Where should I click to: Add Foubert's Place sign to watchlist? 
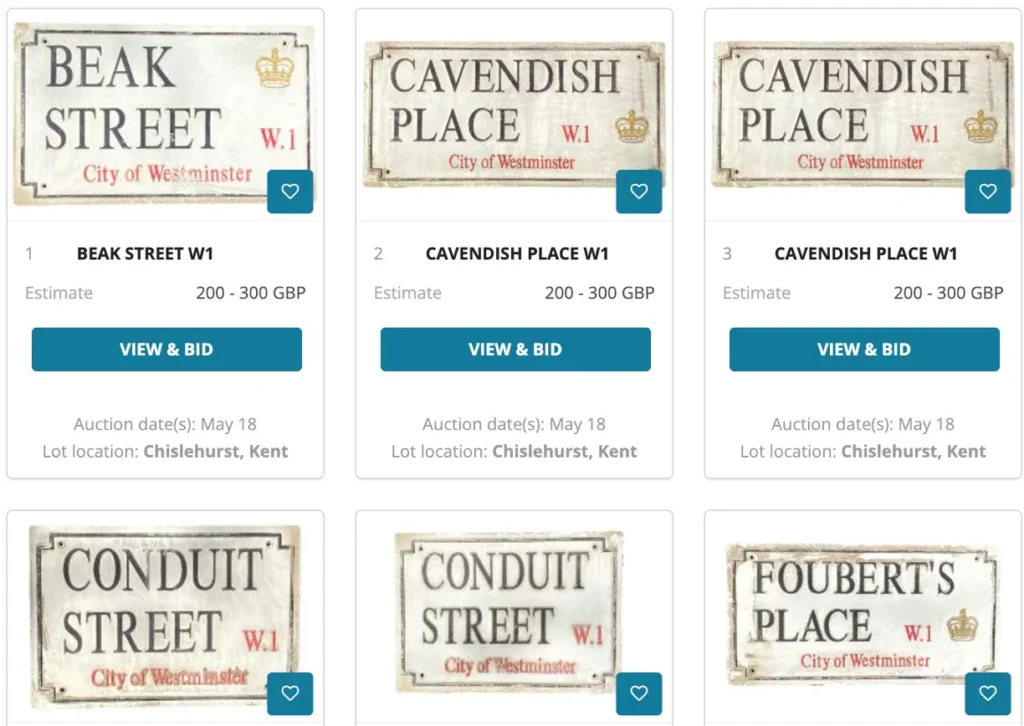click(988, 693)
